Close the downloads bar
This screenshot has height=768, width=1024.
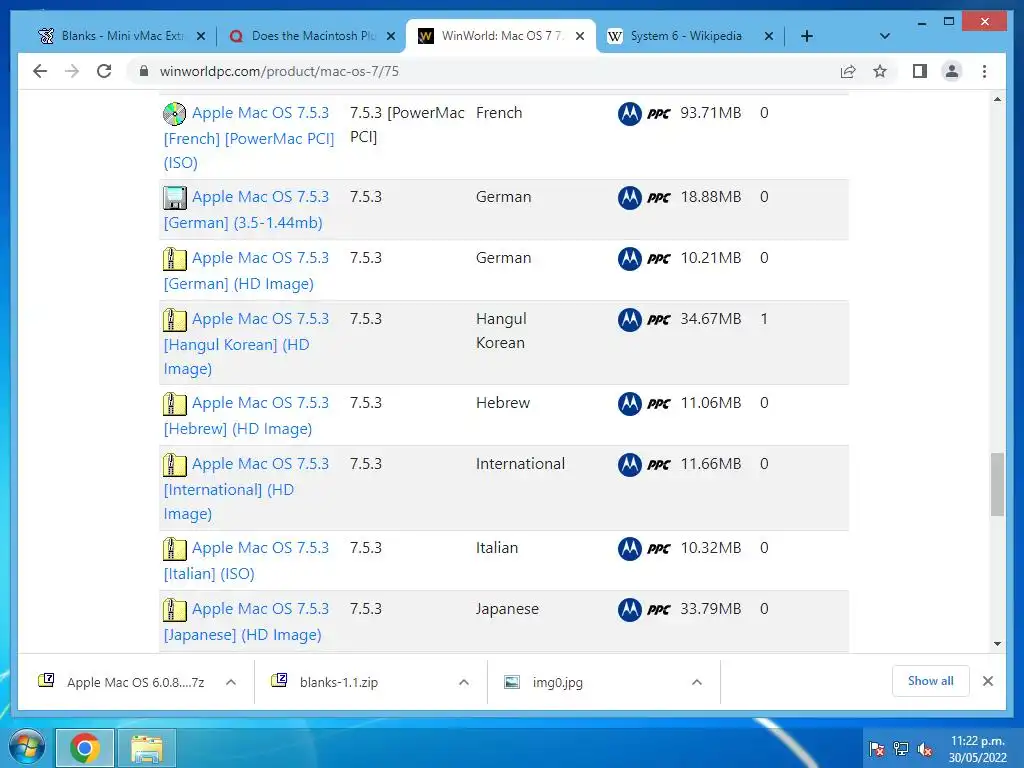coord(987,681)
